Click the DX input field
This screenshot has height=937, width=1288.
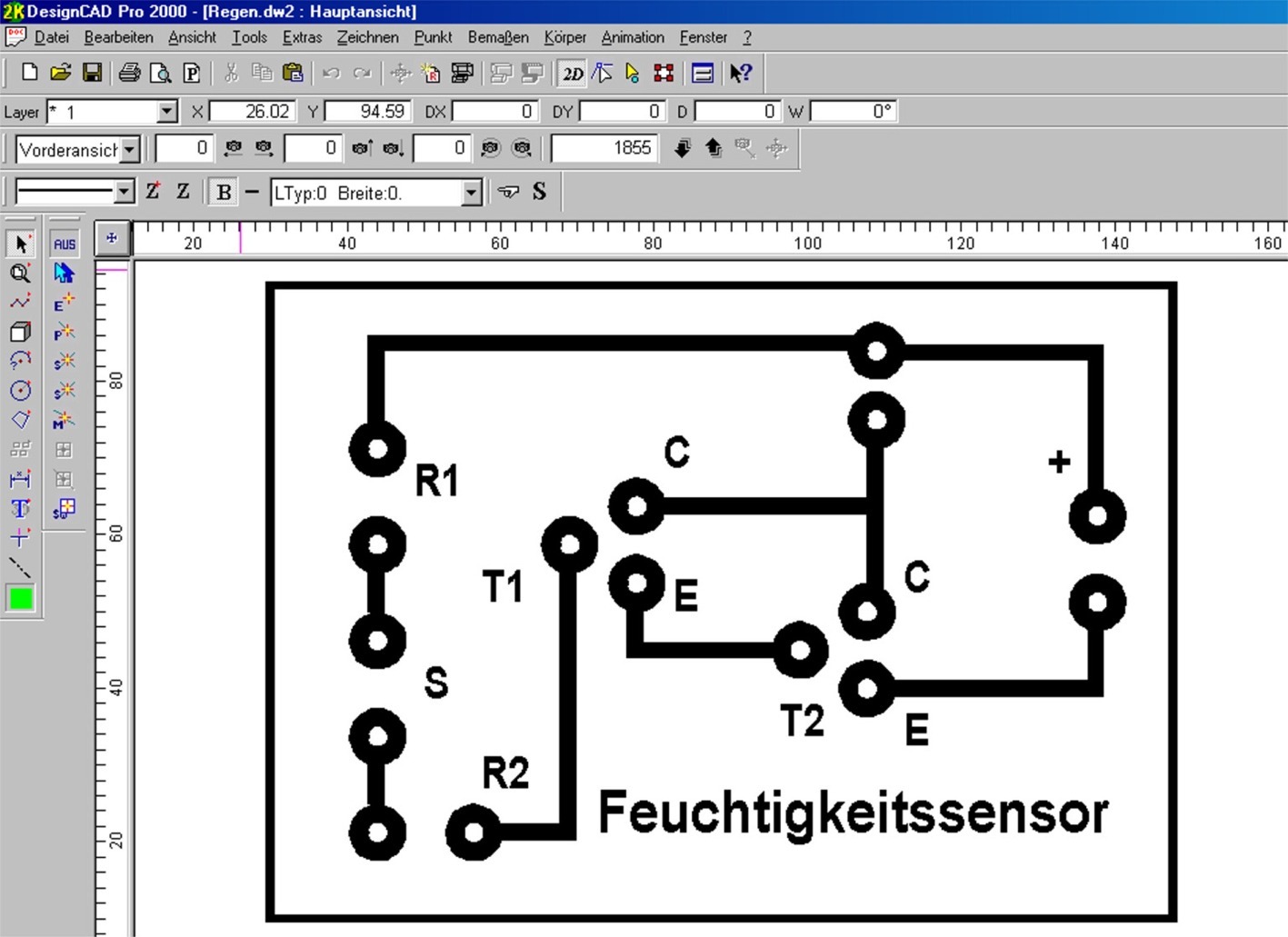tap(494, 112)
